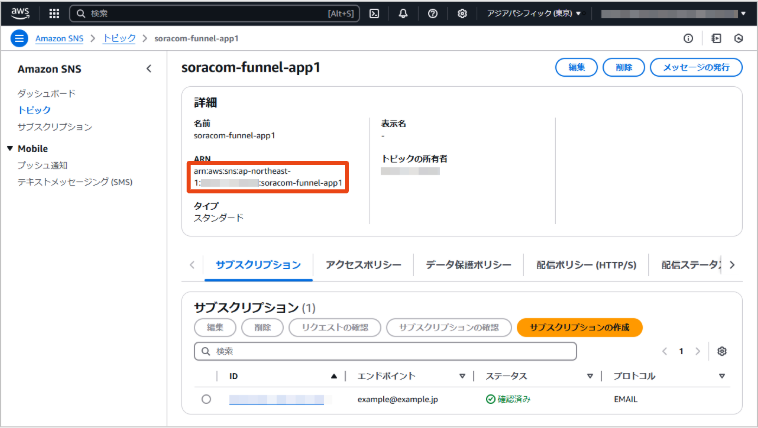Open サブスクリプション in the sidebar

tap(55, 127)
